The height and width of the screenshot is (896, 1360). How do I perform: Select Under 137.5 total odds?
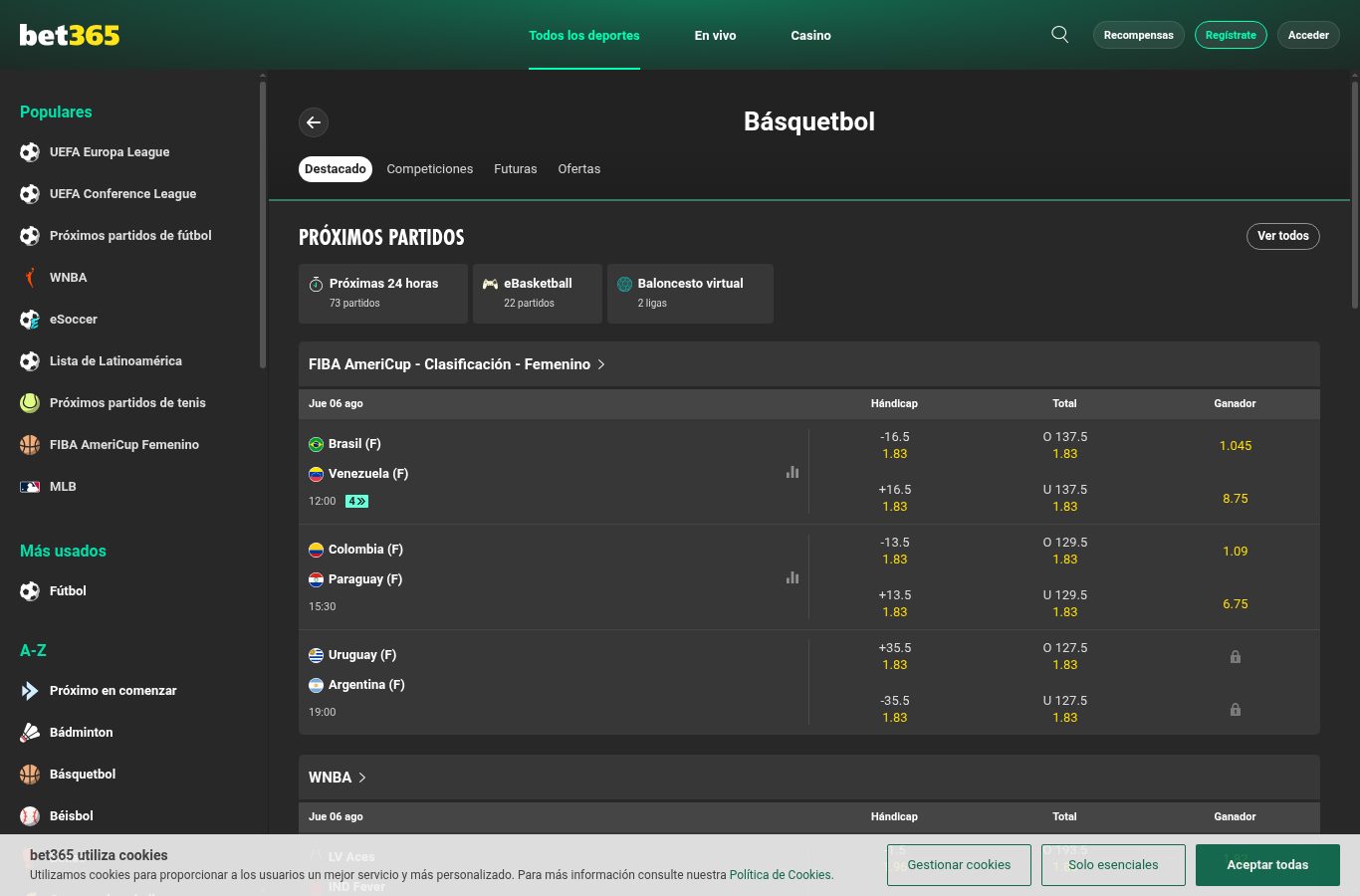[1065, 498]
